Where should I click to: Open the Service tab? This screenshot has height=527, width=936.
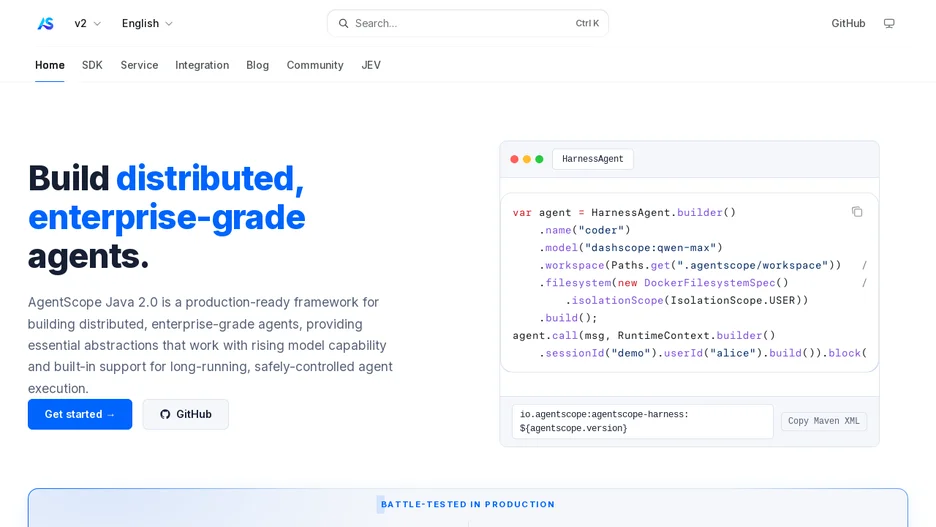[139, 65]
